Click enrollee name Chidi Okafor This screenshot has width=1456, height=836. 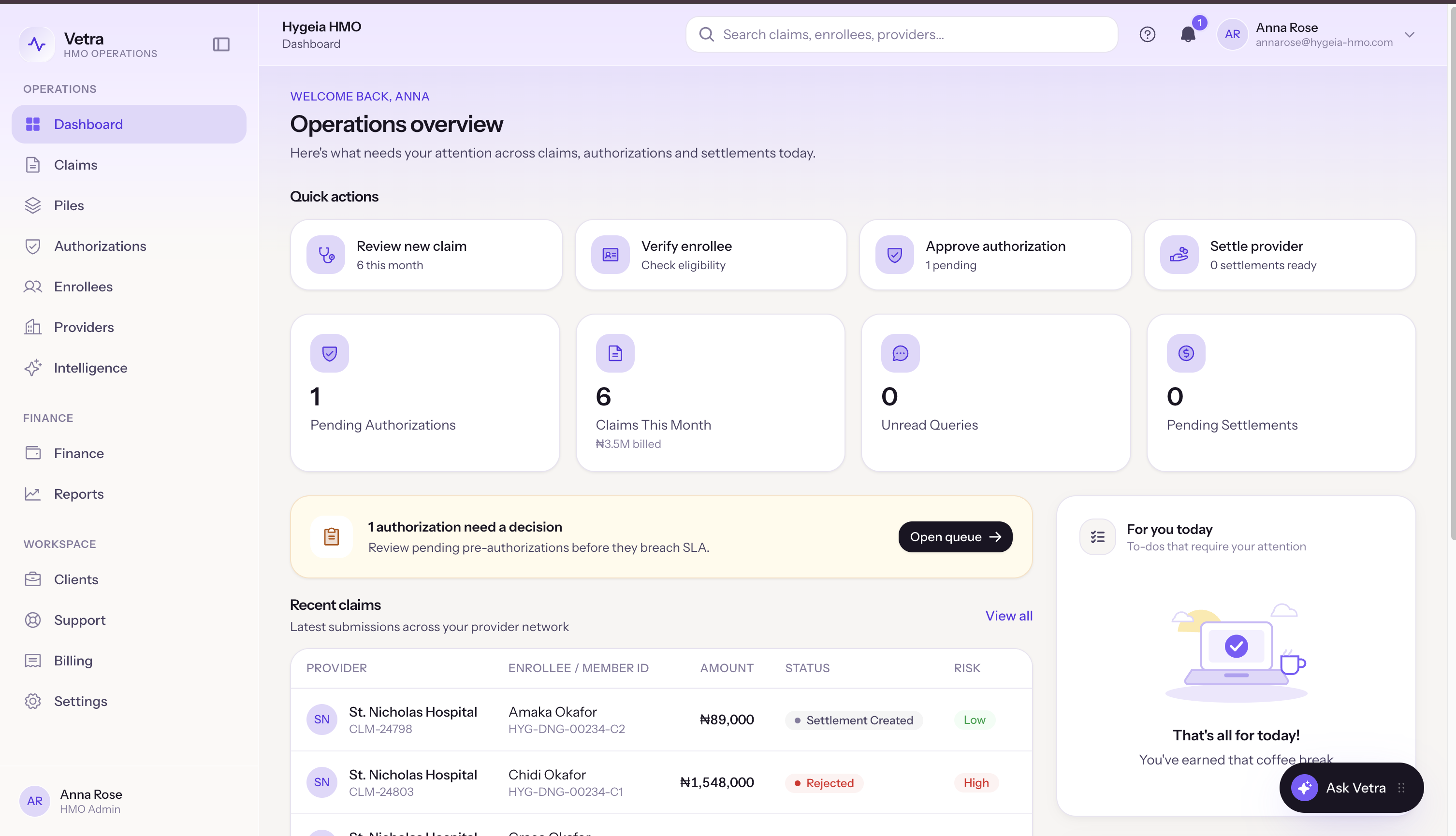[x=547, y=775]
